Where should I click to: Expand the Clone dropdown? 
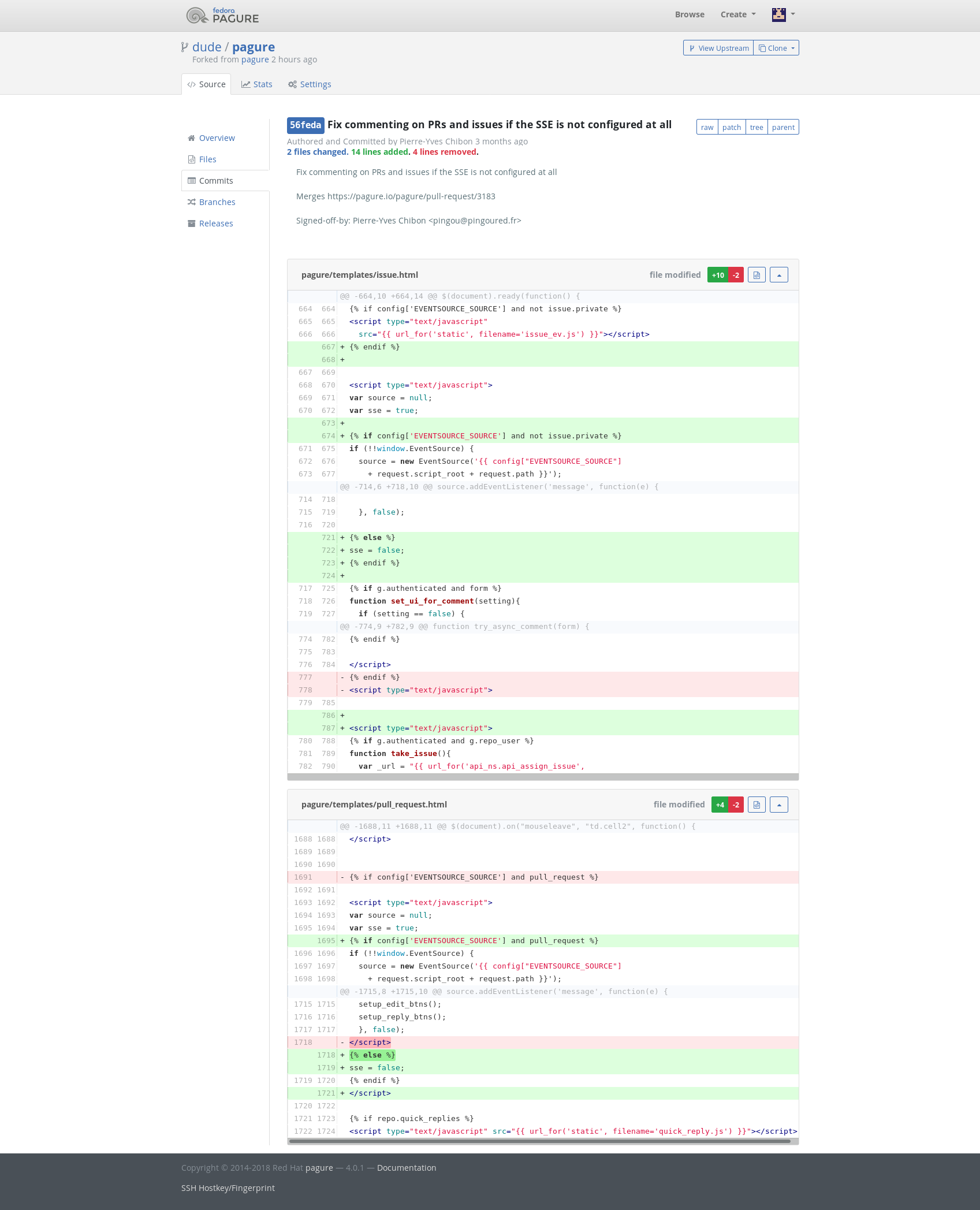click(776, 48)
